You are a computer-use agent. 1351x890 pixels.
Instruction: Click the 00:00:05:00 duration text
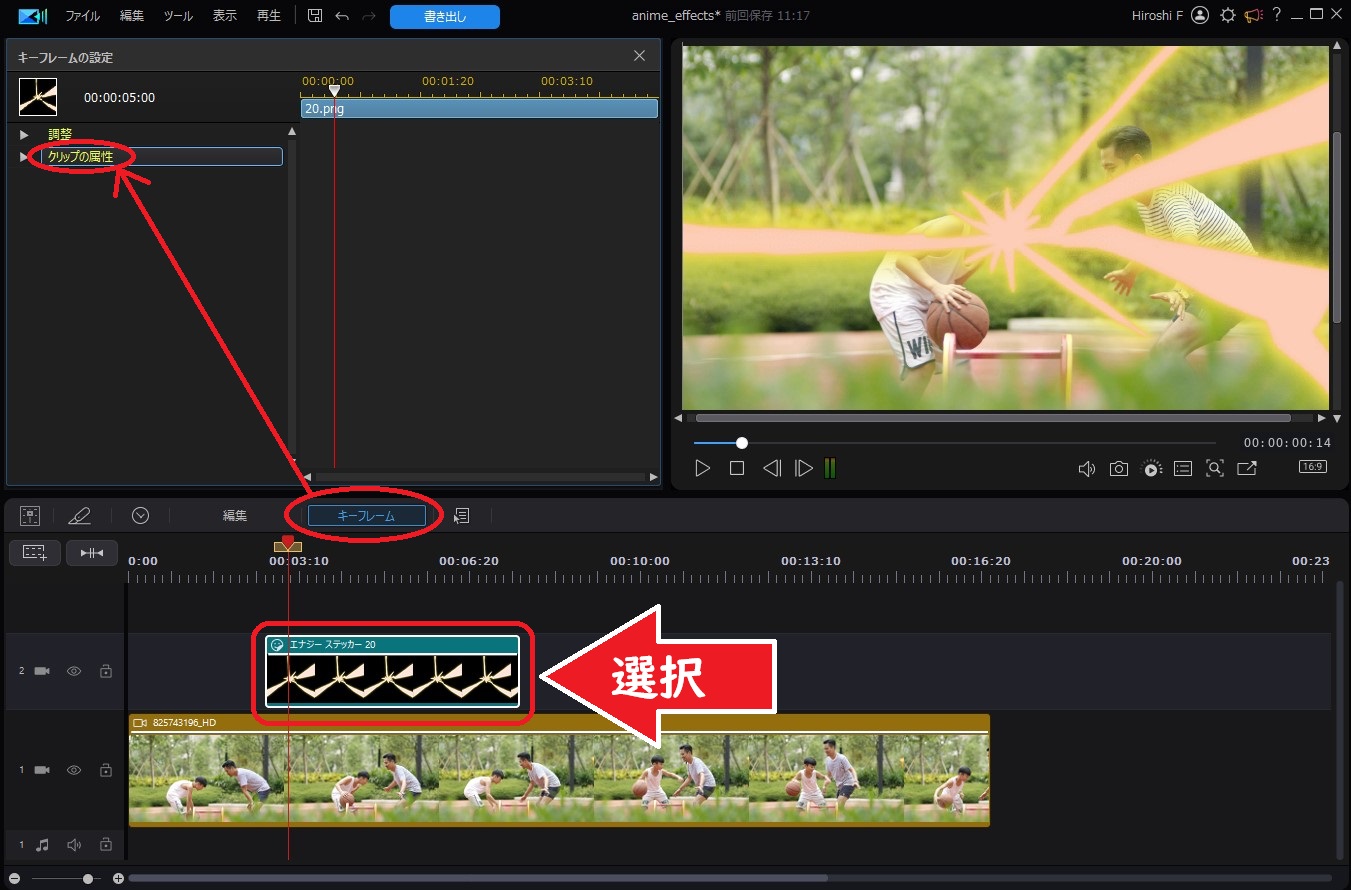119,98
